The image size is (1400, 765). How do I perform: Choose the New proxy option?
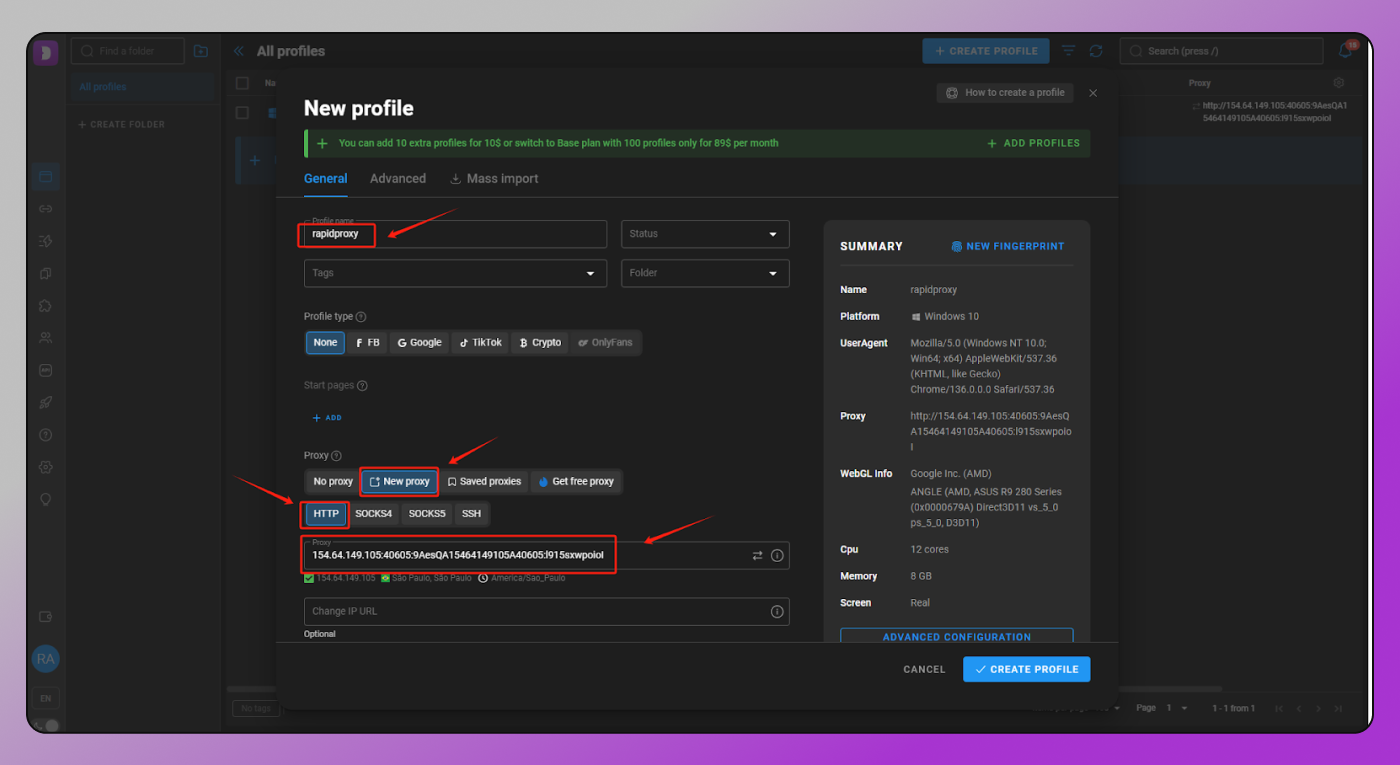399,482
